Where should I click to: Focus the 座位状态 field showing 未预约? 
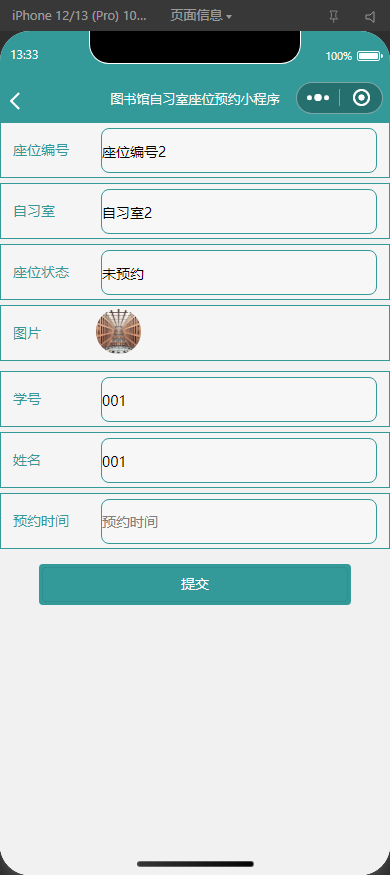tap(239, 272)
